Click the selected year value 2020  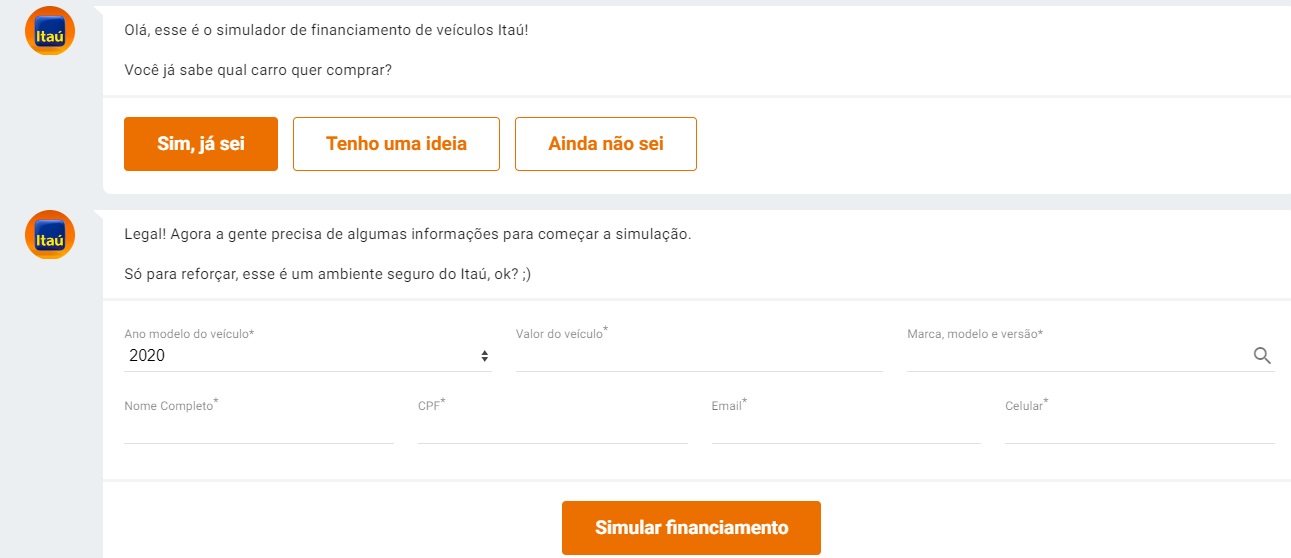[148, 356]
